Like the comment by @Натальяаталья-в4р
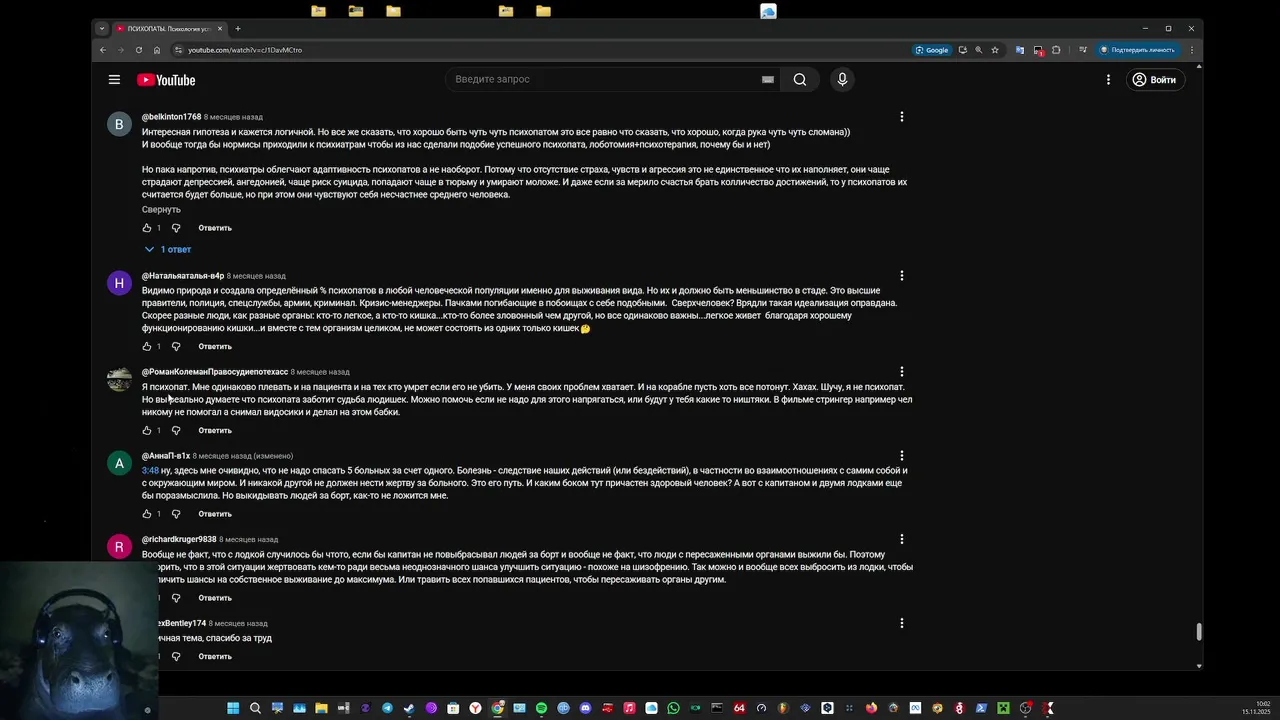Image resolution: width=1280 pixels, height=720 pixels. [147, 347]
